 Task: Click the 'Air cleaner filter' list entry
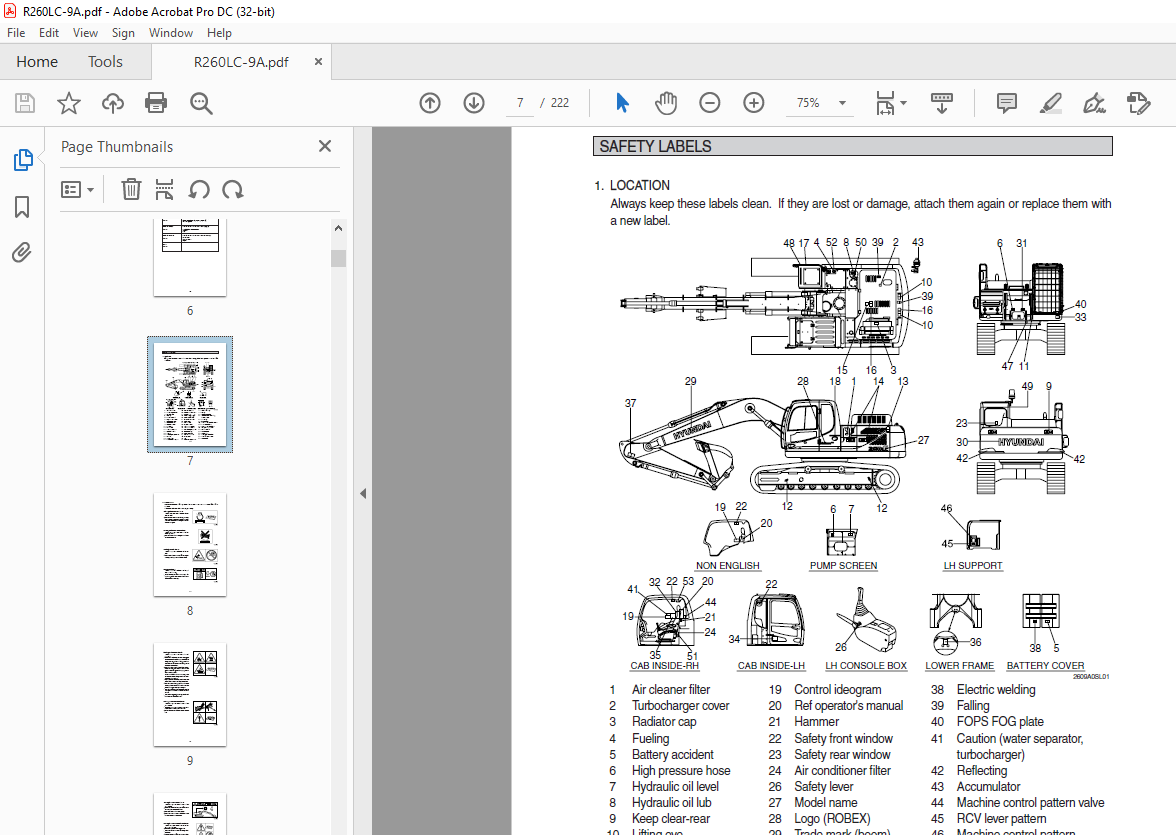point(670,689)
